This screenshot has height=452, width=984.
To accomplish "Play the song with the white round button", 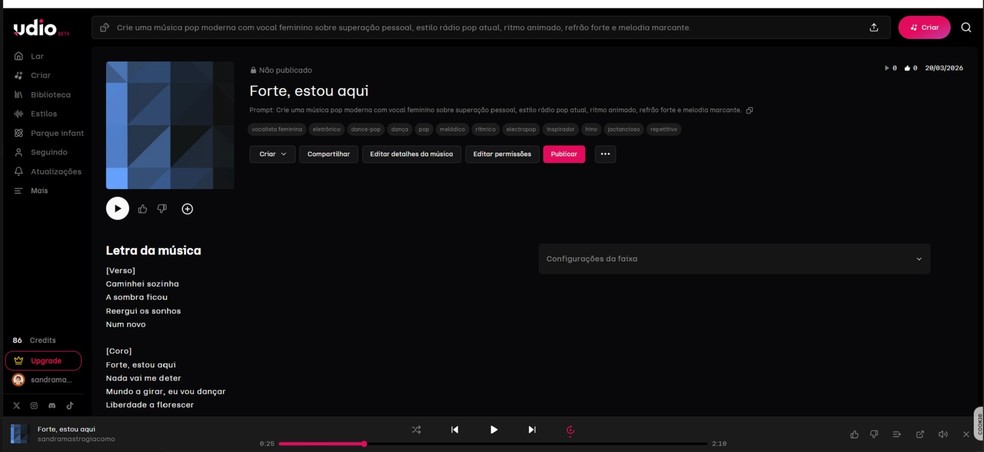I will coord(117,208).
